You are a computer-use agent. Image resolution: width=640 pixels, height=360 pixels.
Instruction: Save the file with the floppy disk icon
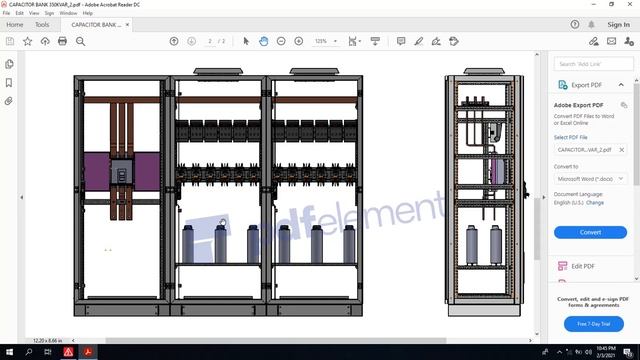[x=10, y=41]
